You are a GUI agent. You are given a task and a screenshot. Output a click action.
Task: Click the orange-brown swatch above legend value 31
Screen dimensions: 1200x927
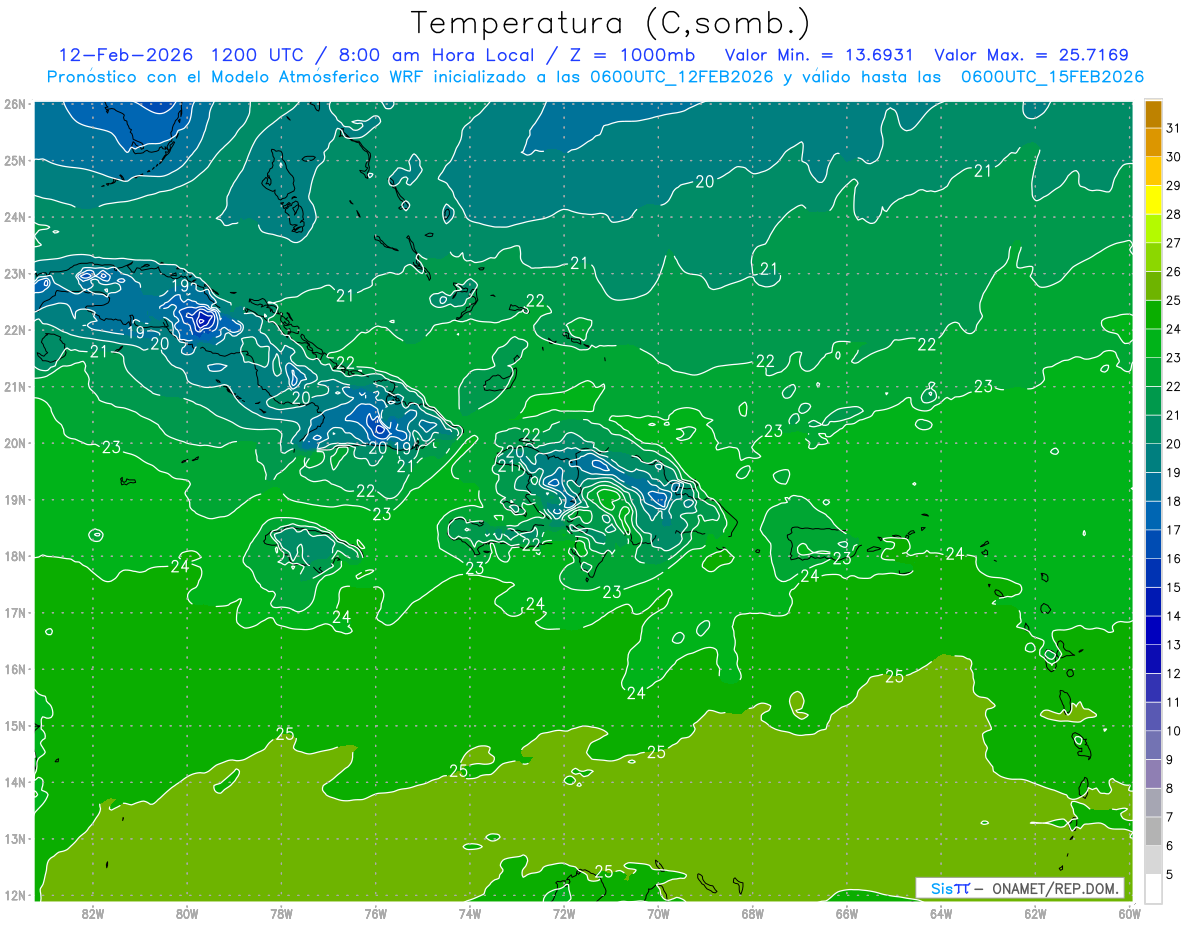[1153, 114]
